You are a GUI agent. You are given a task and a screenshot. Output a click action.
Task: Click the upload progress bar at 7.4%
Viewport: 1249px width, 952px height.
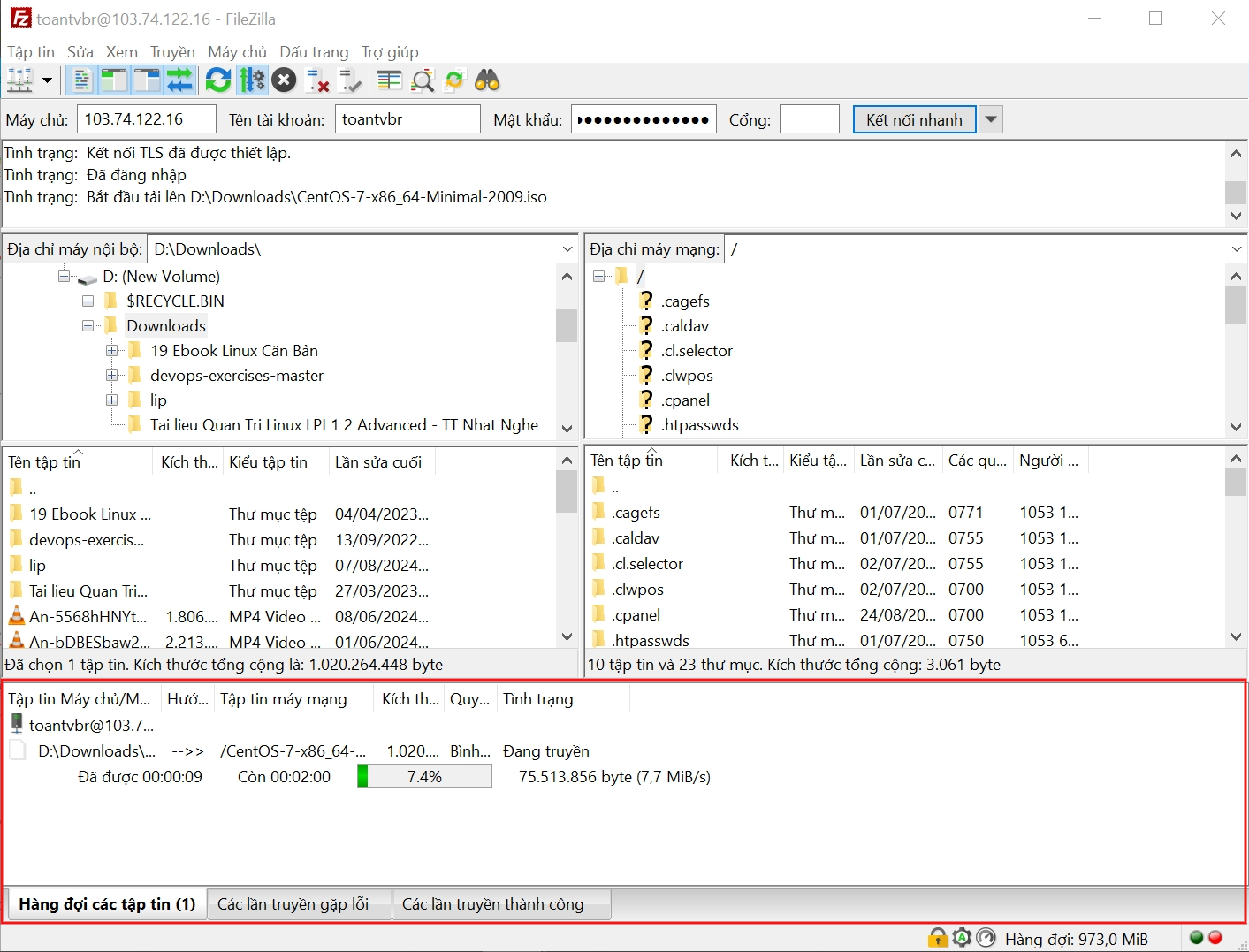424,776
